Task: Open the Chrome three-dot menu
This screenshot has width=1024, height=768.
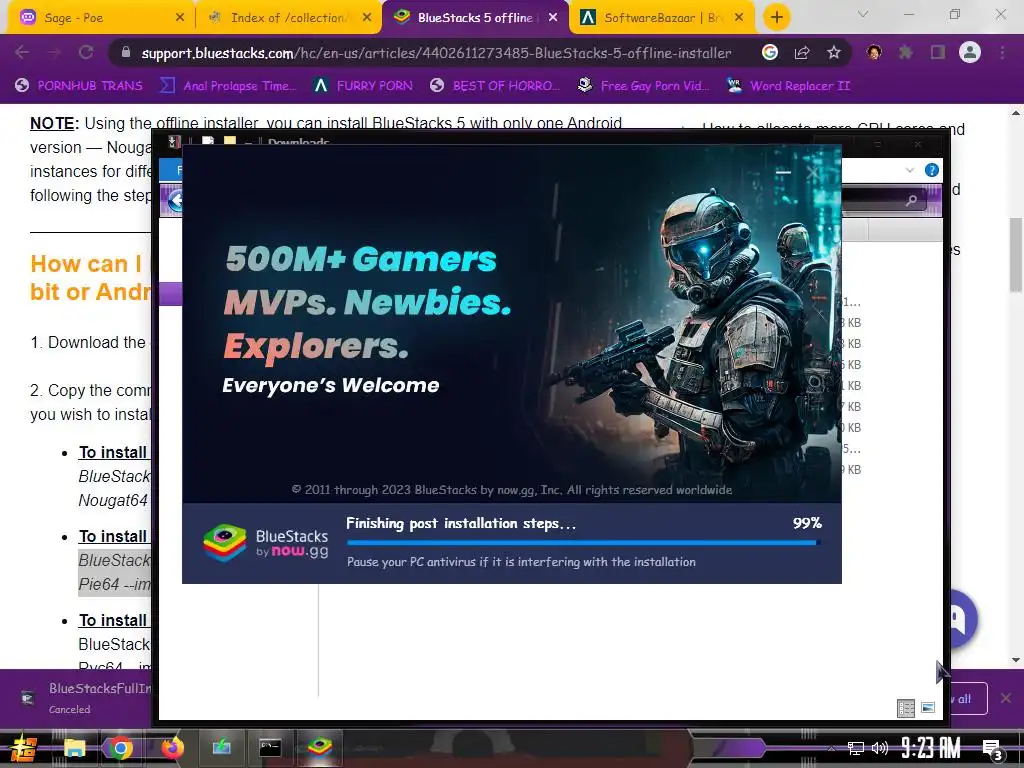Action: click(x=1002, y=52)
